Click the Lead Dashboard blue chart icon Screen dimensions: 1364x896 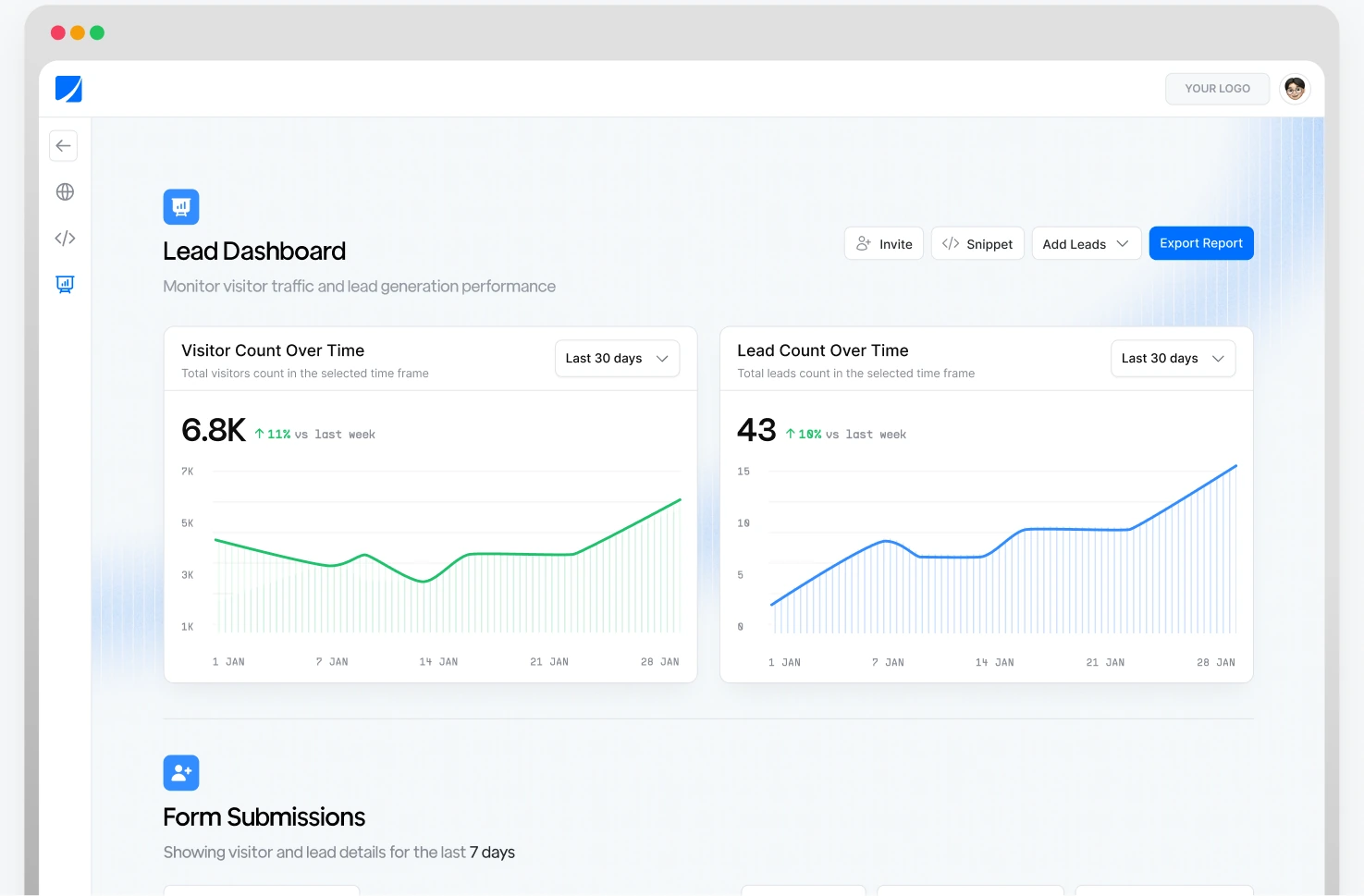pyautogui.click(x=181, y=207)
